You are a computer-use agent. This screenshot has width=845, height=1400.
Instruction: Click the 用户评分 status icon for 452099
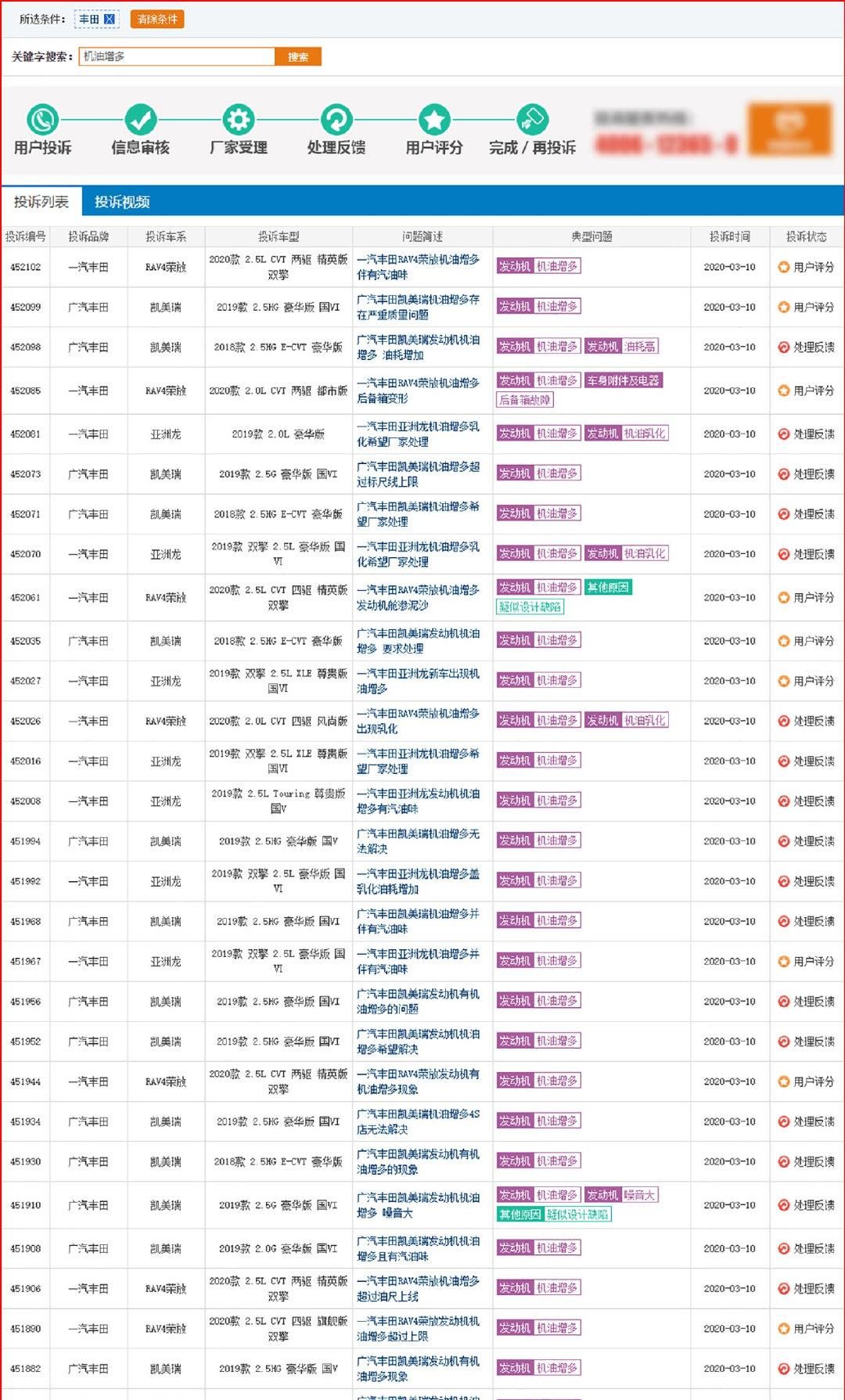tap(783, 307)
